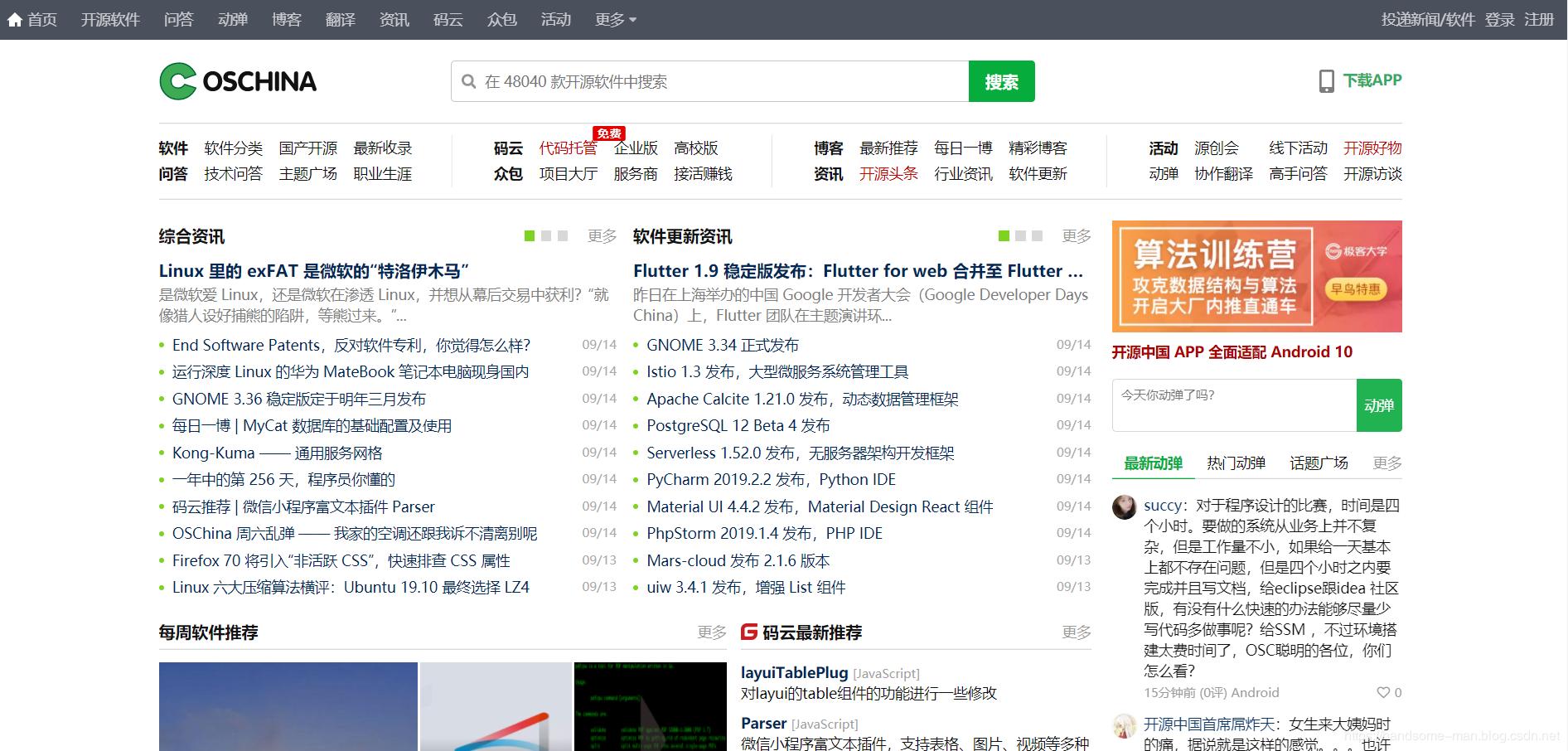
Task: Click the 免费 badge above 代码托管
Action: 609,133
